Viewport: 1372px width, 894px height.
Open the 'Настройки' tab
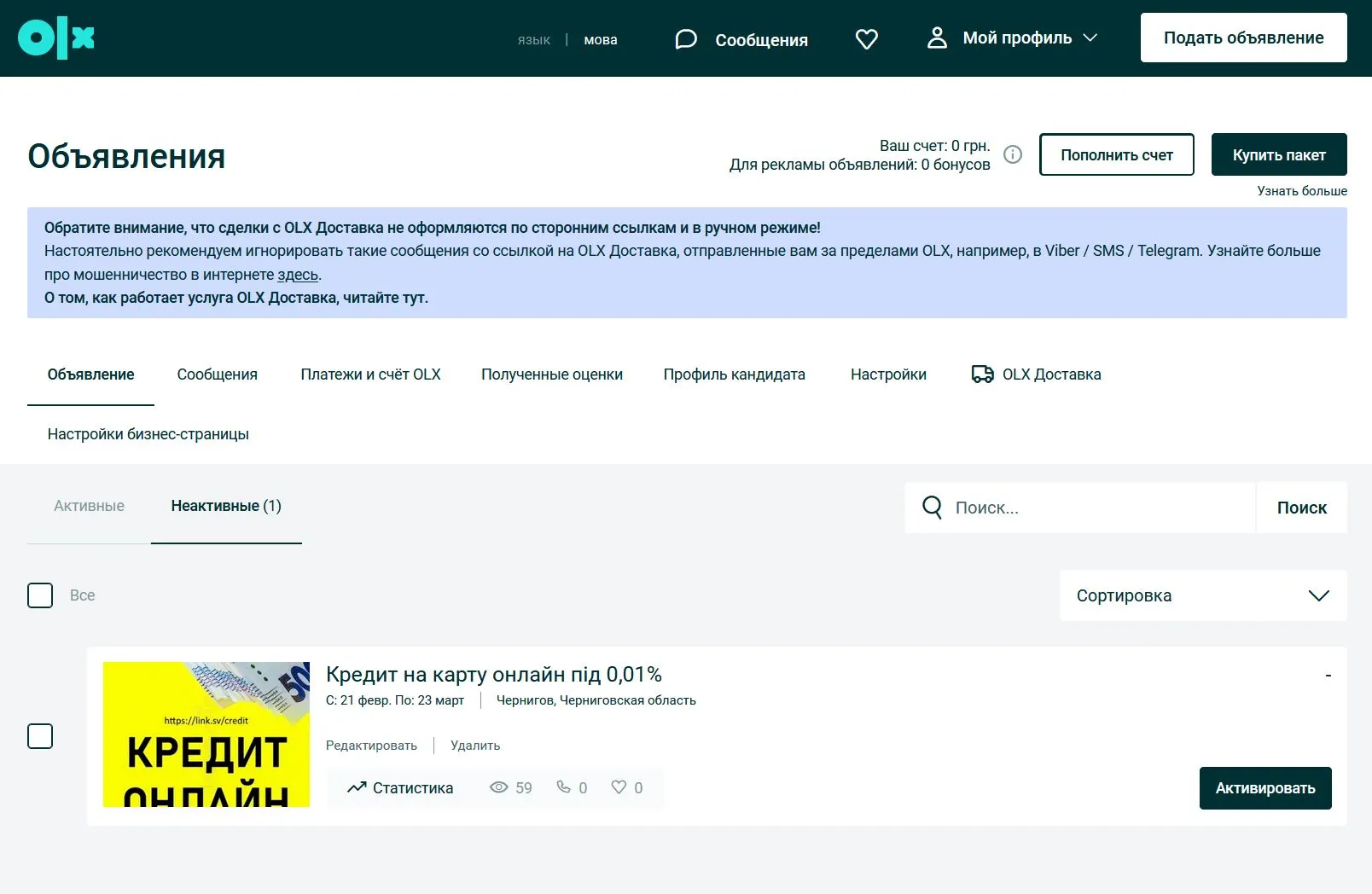point(888,374)
